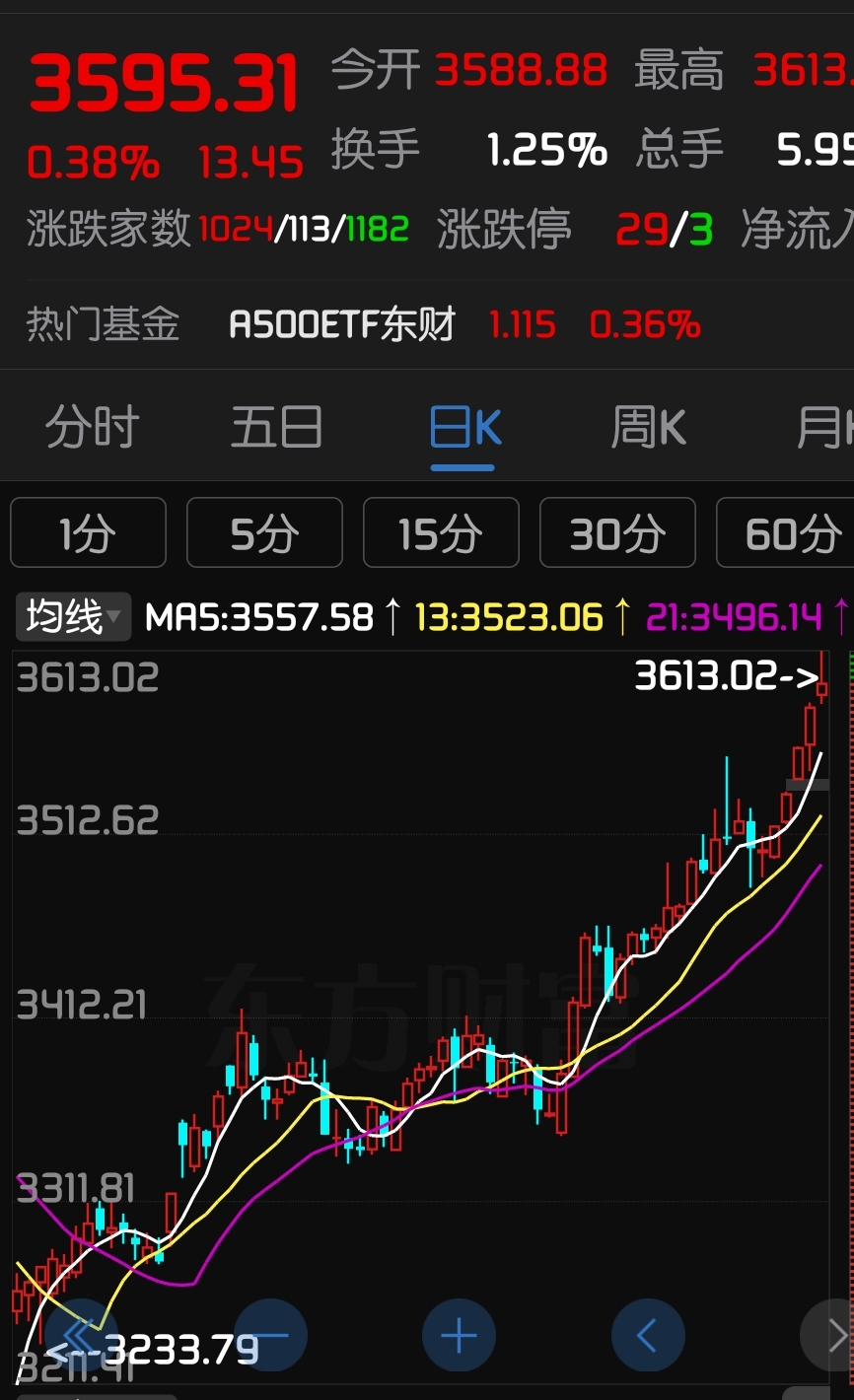This screenshot has height=1400, width=854.
Task: Choose the 5分 interval button
Action: (x=264, y=533)
